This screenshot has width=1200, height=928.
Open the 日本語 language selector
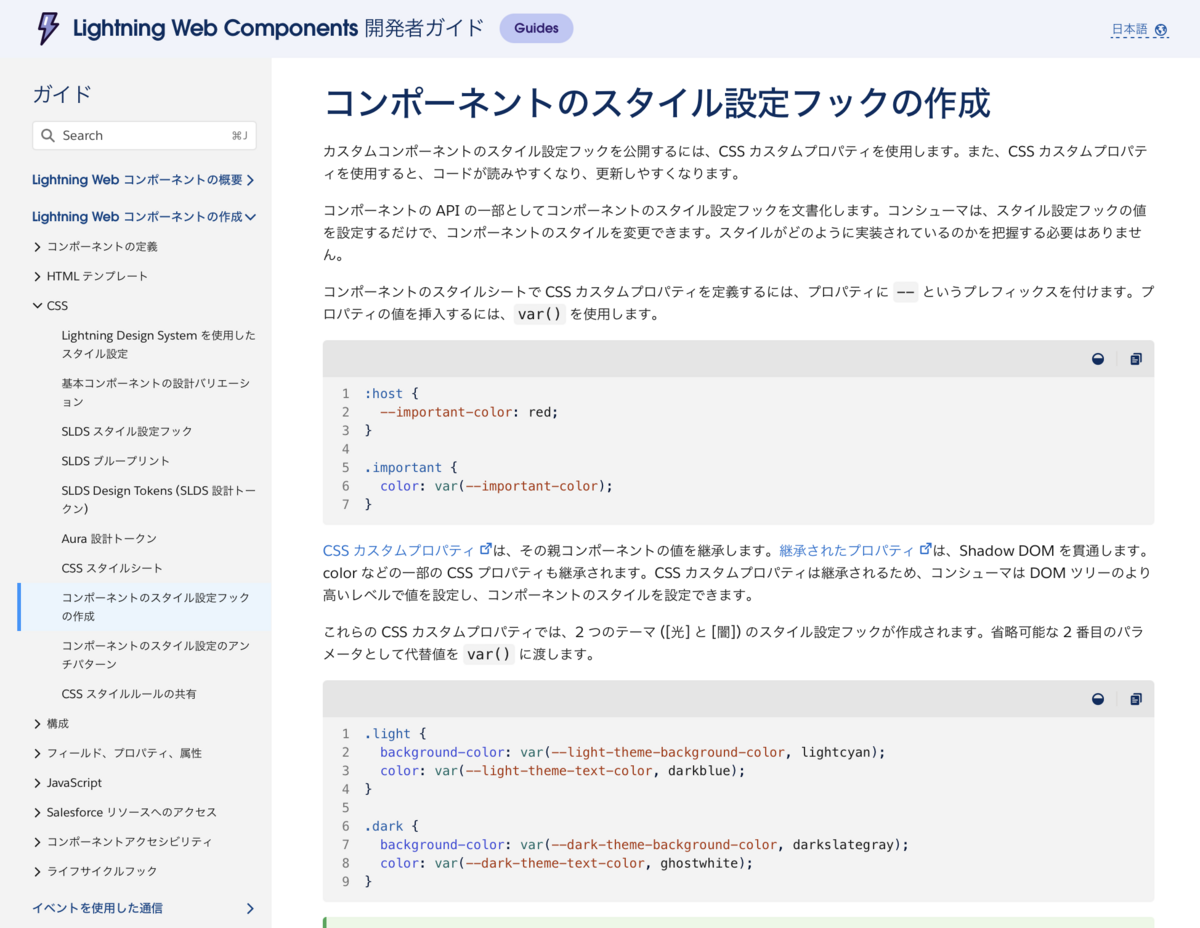(1139, 30)
